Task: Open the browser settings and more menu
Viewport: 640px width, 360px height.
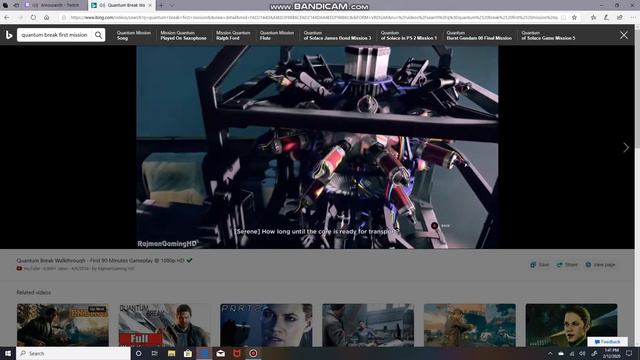Action: 633,18
